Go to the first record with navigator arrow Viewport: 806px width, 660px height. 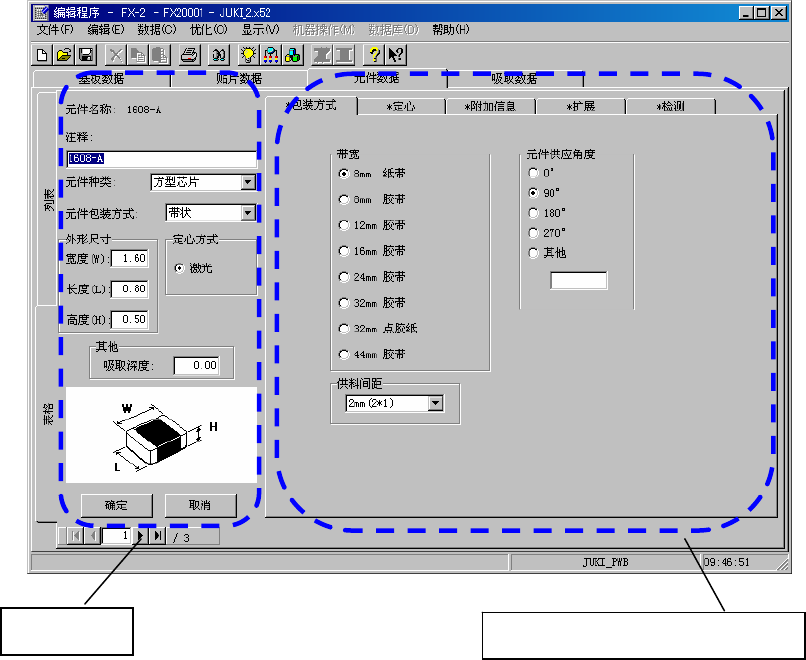[76, 536]
